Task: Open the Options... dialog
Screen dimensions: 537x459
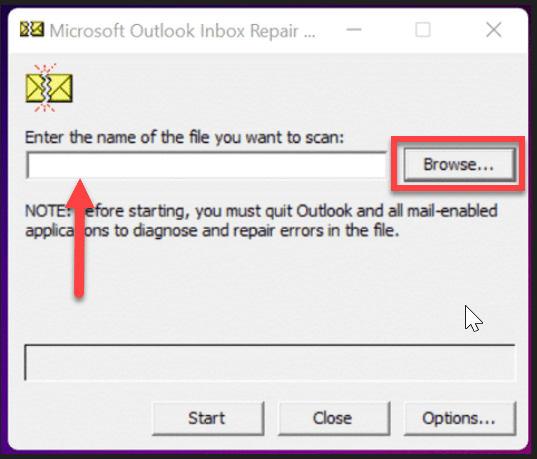Action: point(460,418)
